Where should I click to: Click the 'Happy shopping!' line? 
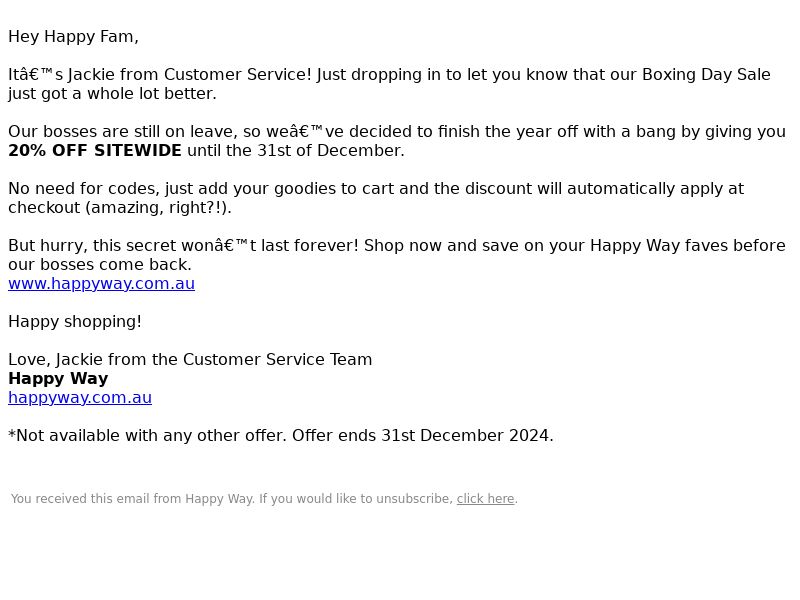coord(75,321)
